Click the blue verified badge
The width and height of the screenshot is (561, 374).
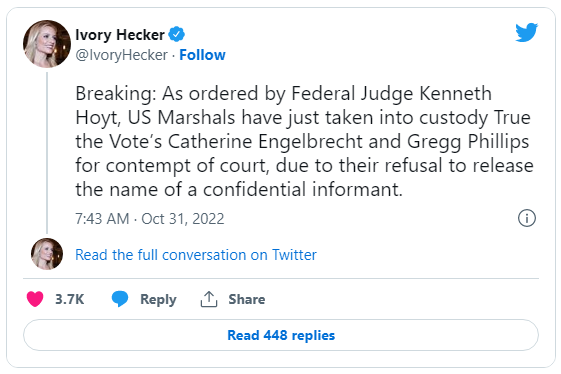pyautogui.click(x=177, y=34)
